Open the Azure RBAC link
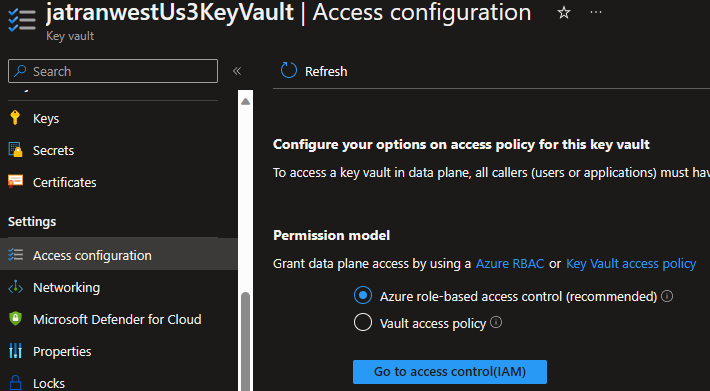710x391 pixels. [x=509, y=263]
